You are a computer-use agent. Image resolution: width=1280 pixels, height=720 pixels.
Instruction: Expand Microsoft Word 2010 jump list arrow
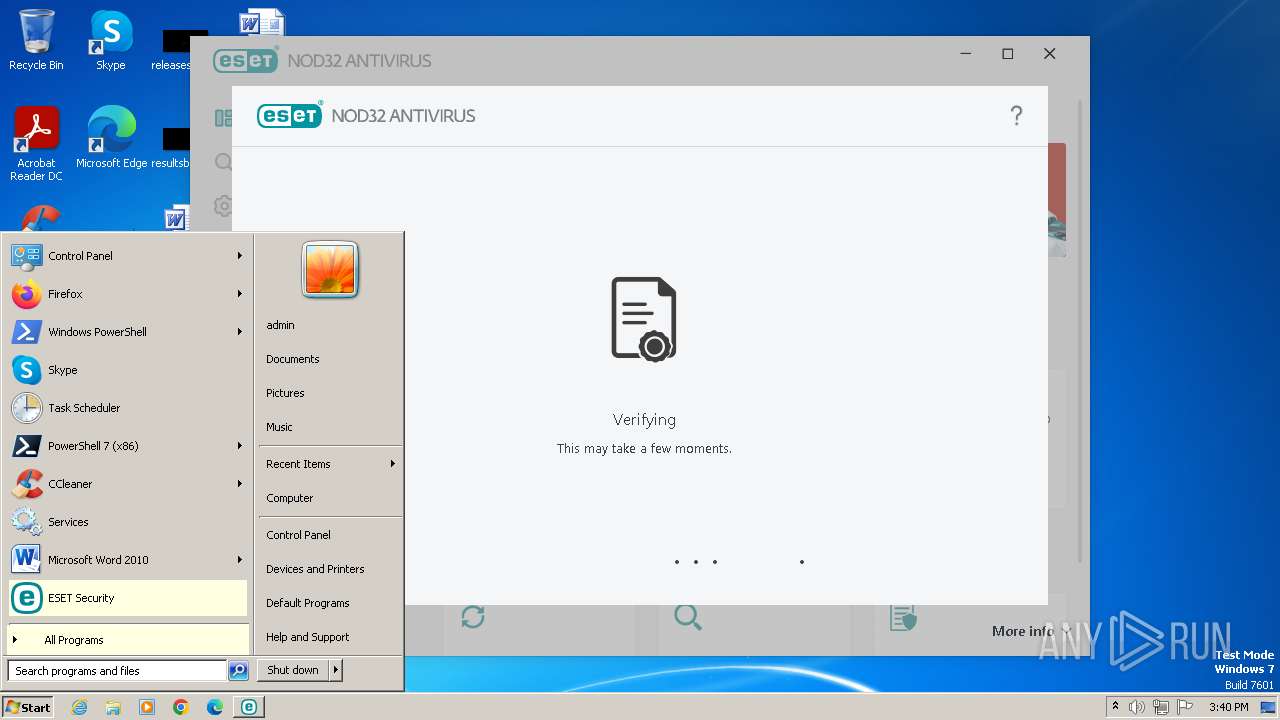pos(240,560)
